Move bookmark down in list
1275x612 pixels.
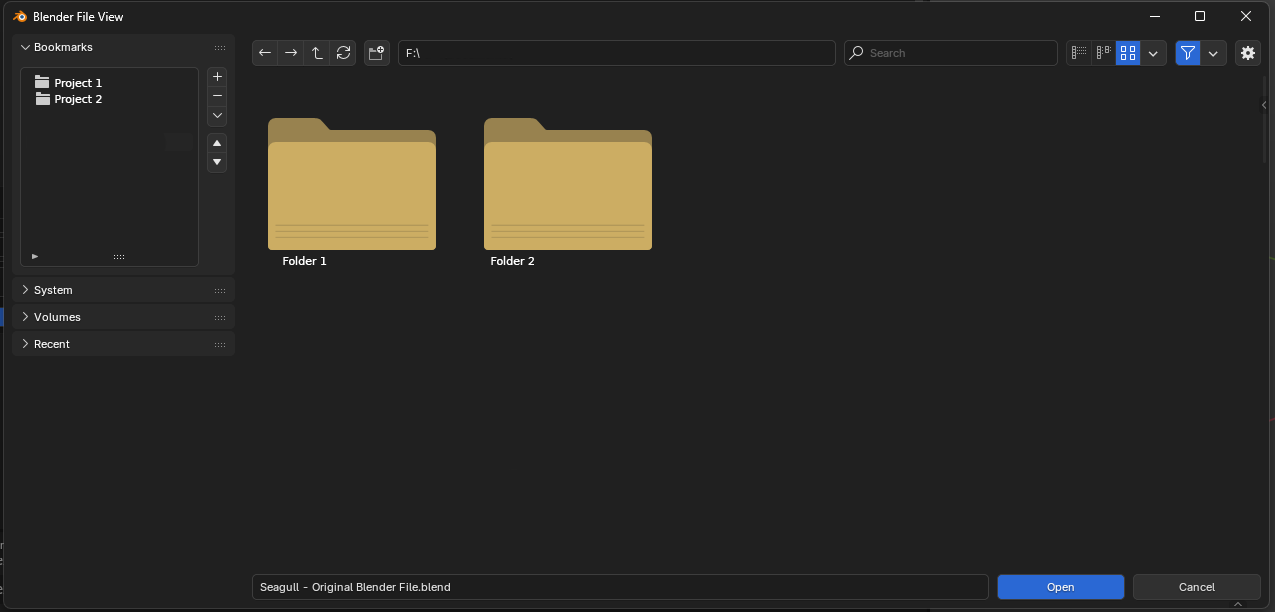[x=217, y=162]
